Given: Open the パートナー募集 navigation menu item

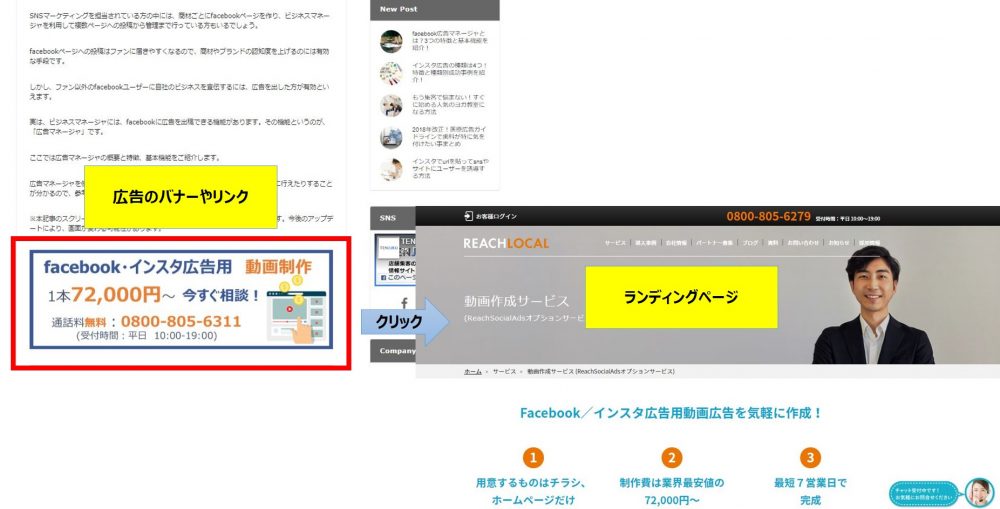Looking at the screenshot, I should click(714, 243).
